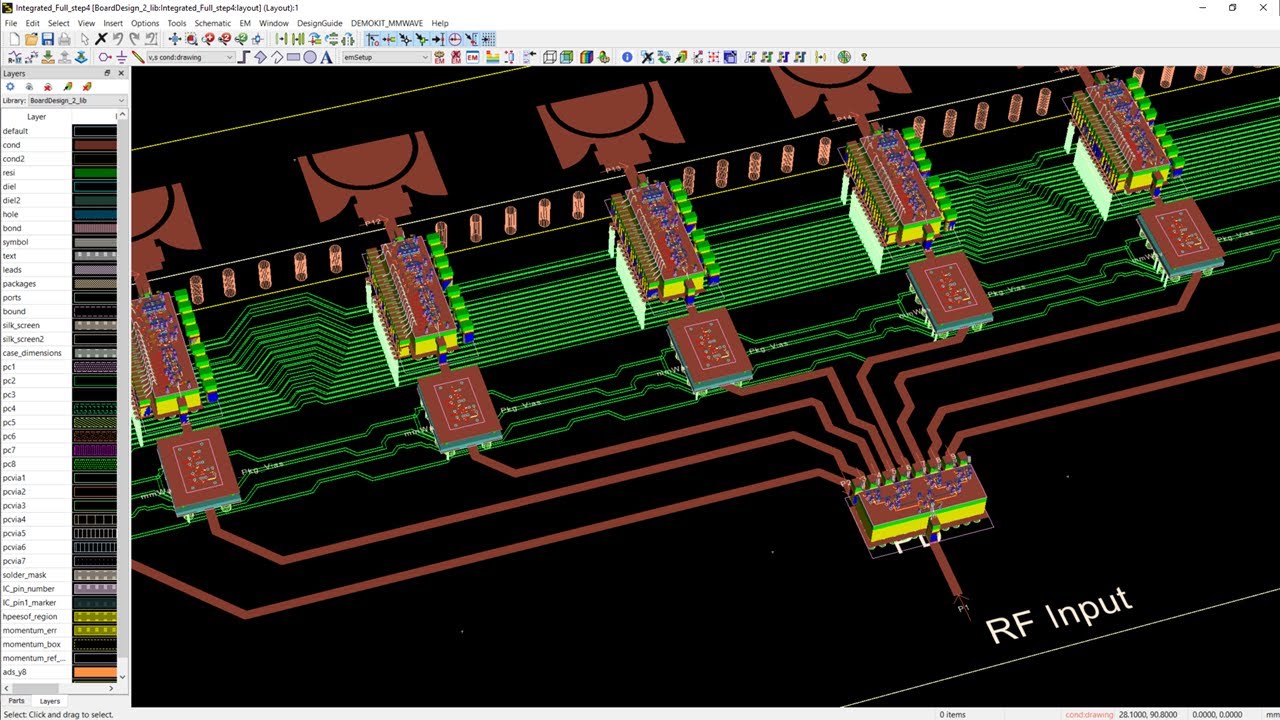Click the blue info circle icon

(x=627, y=57)
